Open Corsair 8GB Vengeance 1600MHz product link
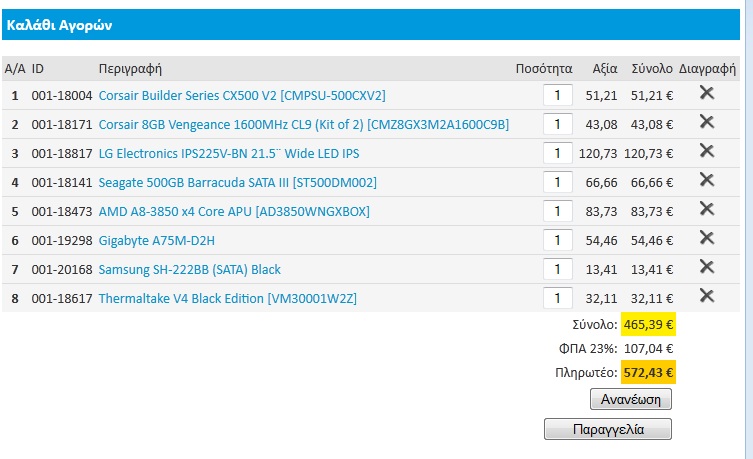The width and height of the screenshot is (753, 459). pyautogui.click(x=304, y=124)
